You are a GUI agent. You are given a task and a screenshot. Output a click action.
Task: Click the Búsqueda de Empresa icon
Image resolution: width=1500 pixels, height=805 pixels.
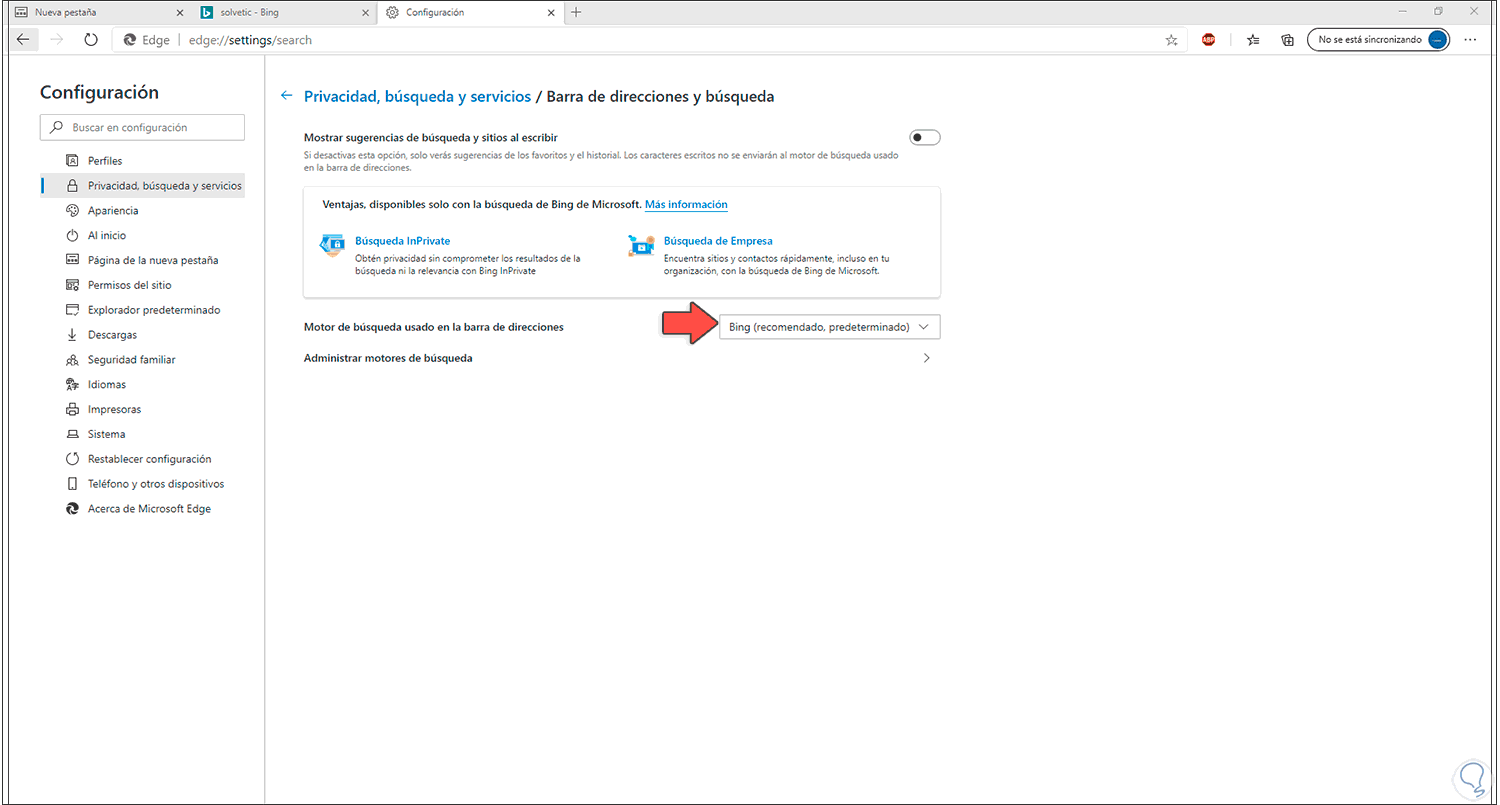(x=641, y=246)
